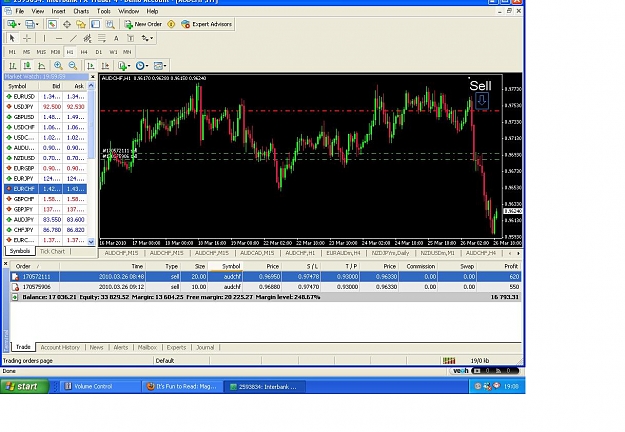Open the Strategy Tester magnifier icon
Image resolution: width=625 pixels, height=432 pixels.
pyautogui.click(x=110, y=24)
